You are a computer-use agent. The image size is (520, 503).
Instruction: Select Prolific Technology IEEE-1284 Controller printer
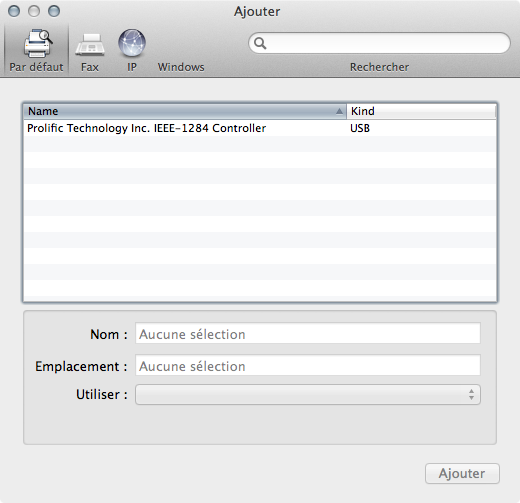[x=260, y=128]
